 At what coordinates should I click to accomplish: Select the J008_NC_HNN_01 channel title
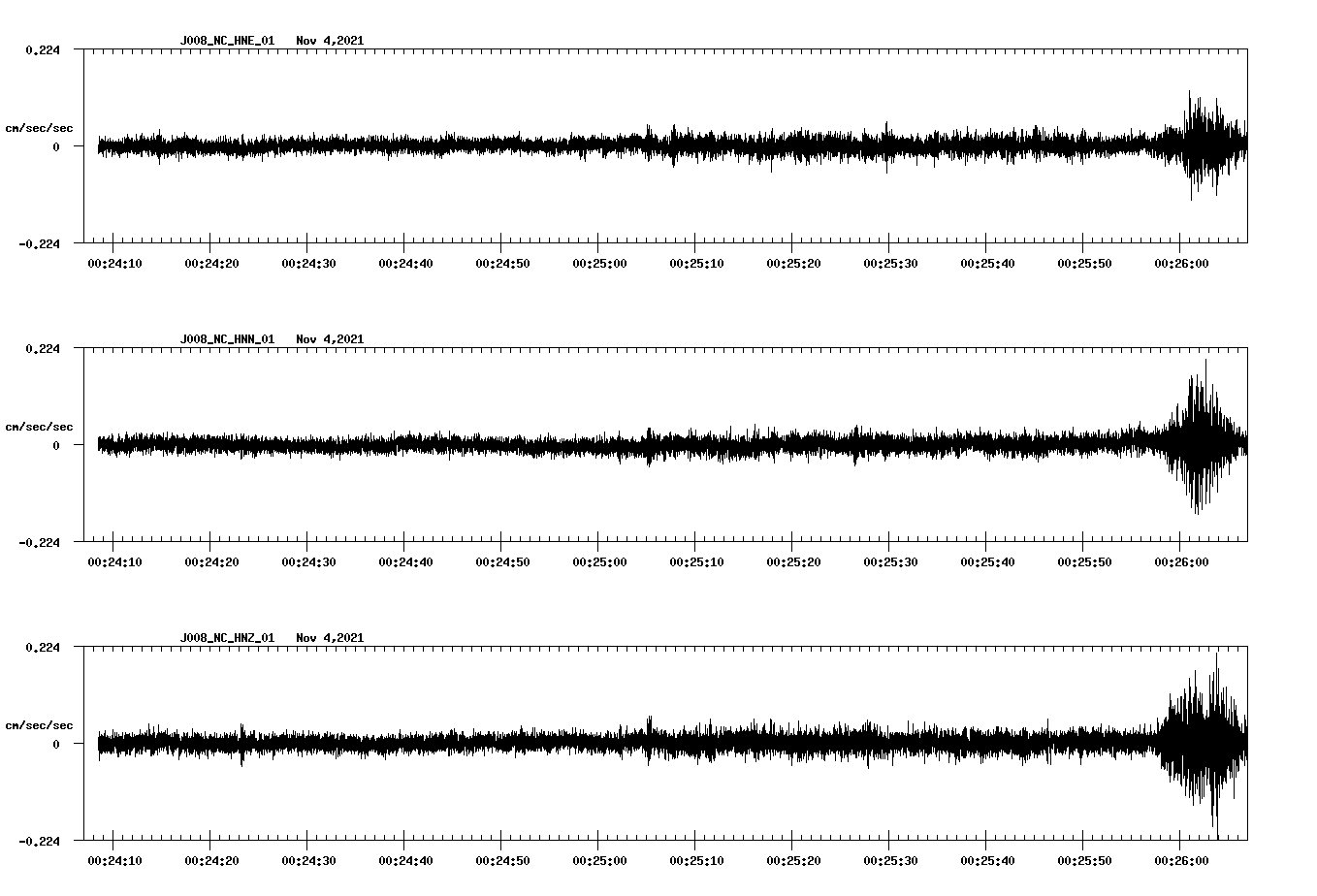click(227, 339)
